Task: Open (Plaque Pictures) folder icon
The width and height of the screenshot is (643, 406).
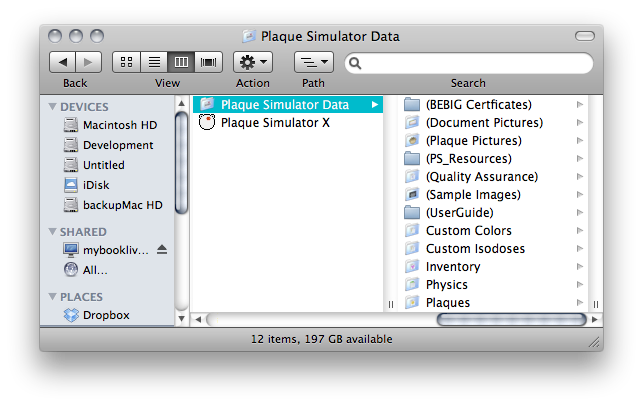Action: point(412,141)
